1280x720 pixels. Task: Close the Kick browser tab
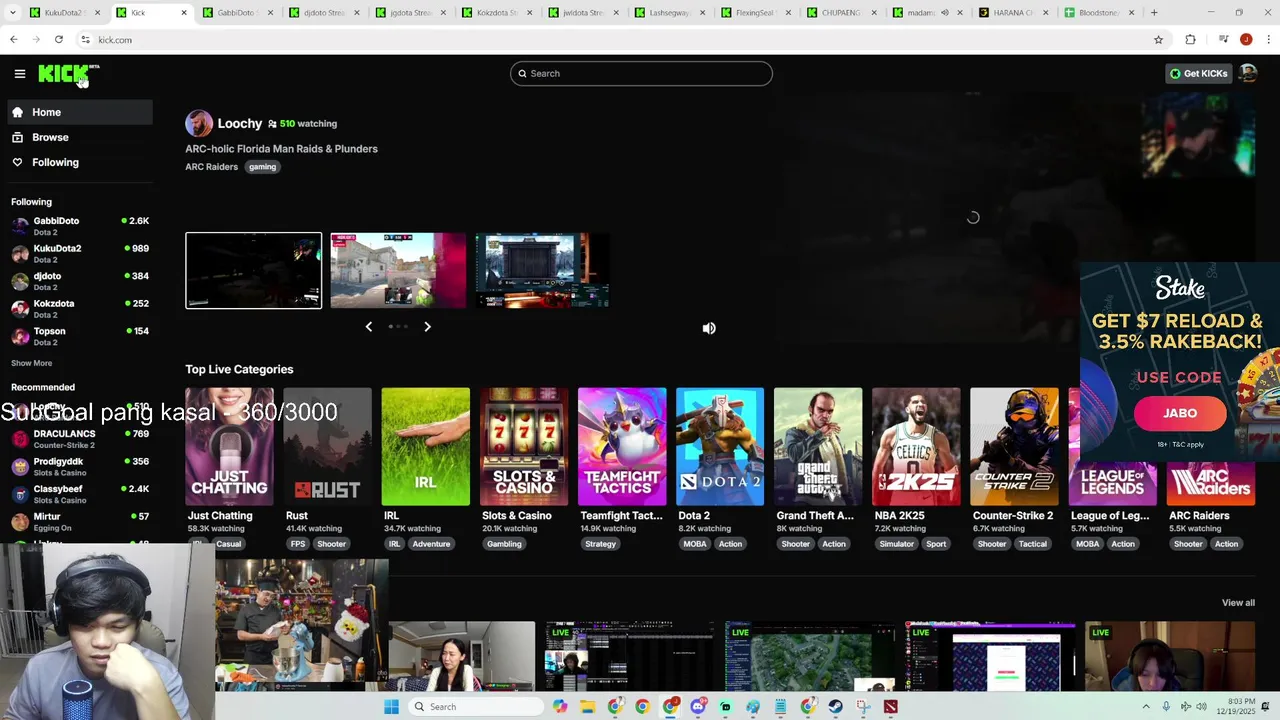[184, 13]
